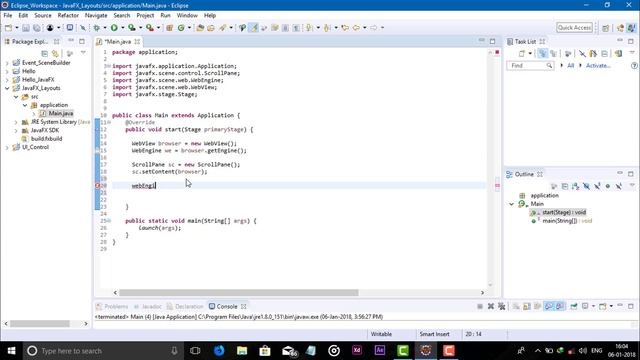The image size is (640, 360).
Task: Click error marker on line 20 gutter
Action: pos(98,186)
